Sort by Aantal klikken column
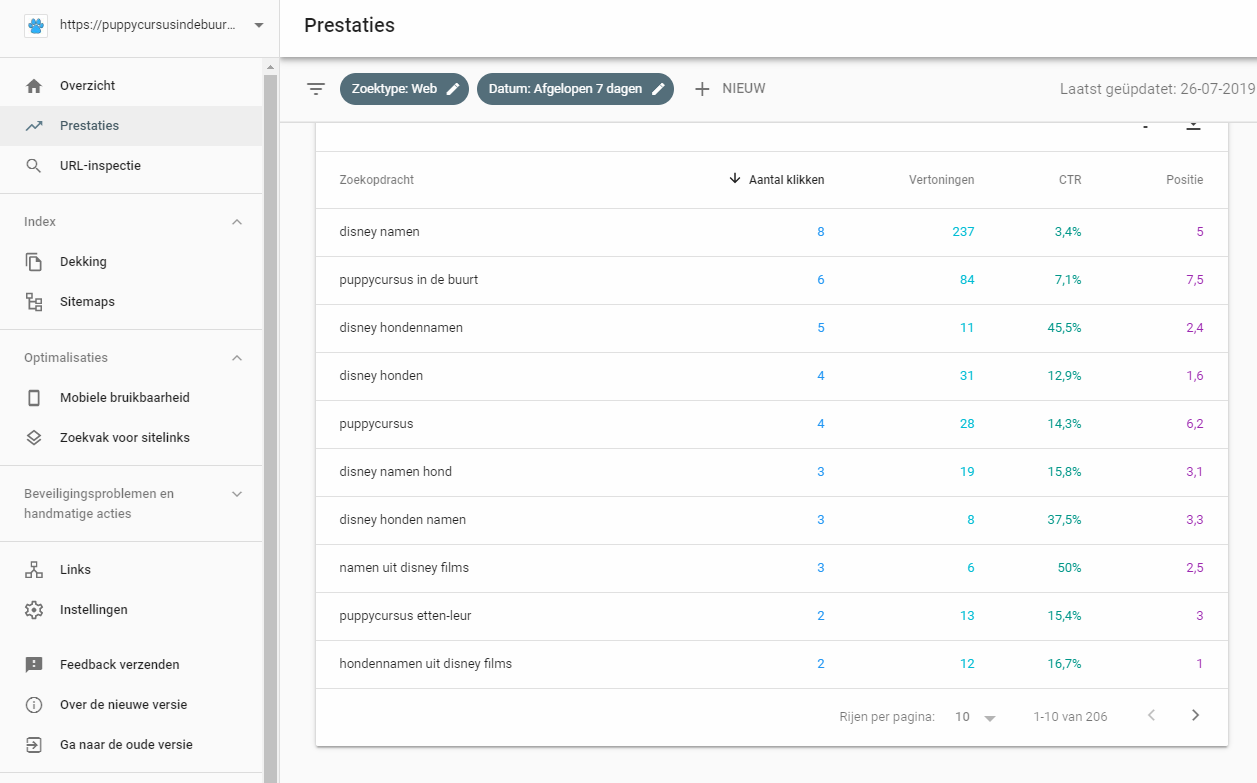1257x783 pixels. (786, 180)
